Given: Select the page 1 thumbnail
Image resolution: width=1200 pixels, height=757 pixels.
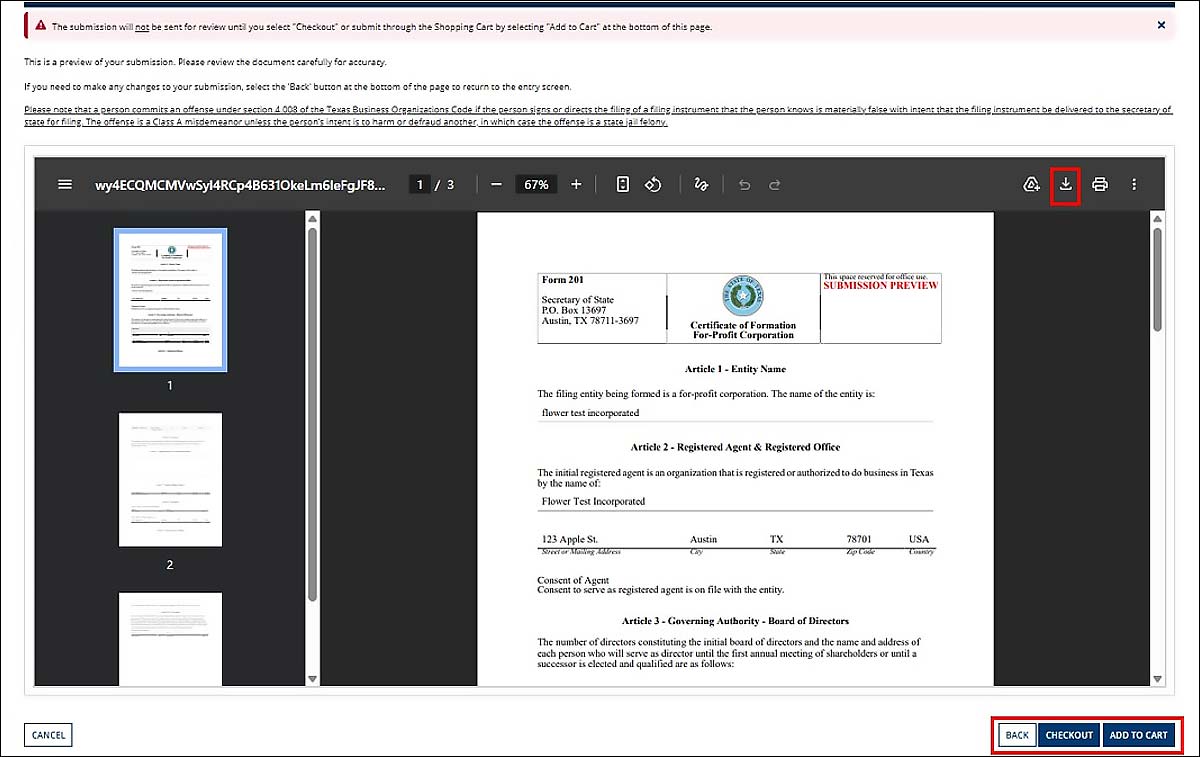Looking at the screenshot, I should point(170,300).
